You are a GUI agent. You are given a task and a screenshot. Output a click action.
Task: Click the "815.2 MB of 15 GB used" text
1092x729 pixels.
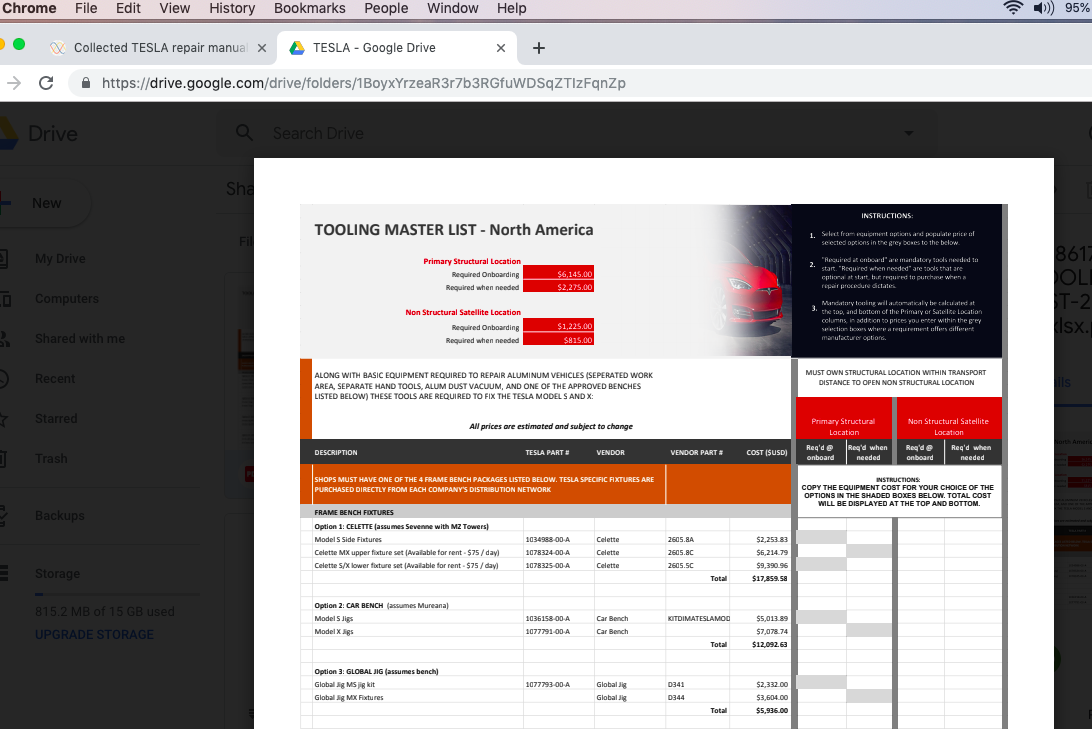point(105,612)
